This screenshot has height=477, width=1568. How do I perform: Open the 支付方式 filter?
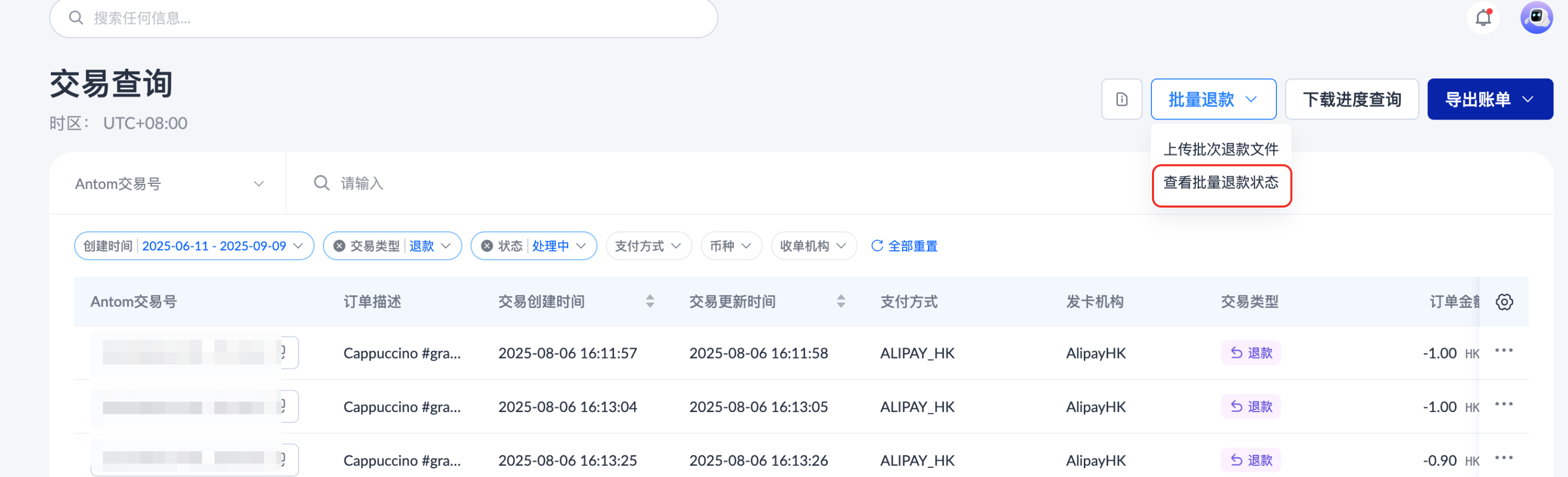pyautogui.click(x=648, y=246)
